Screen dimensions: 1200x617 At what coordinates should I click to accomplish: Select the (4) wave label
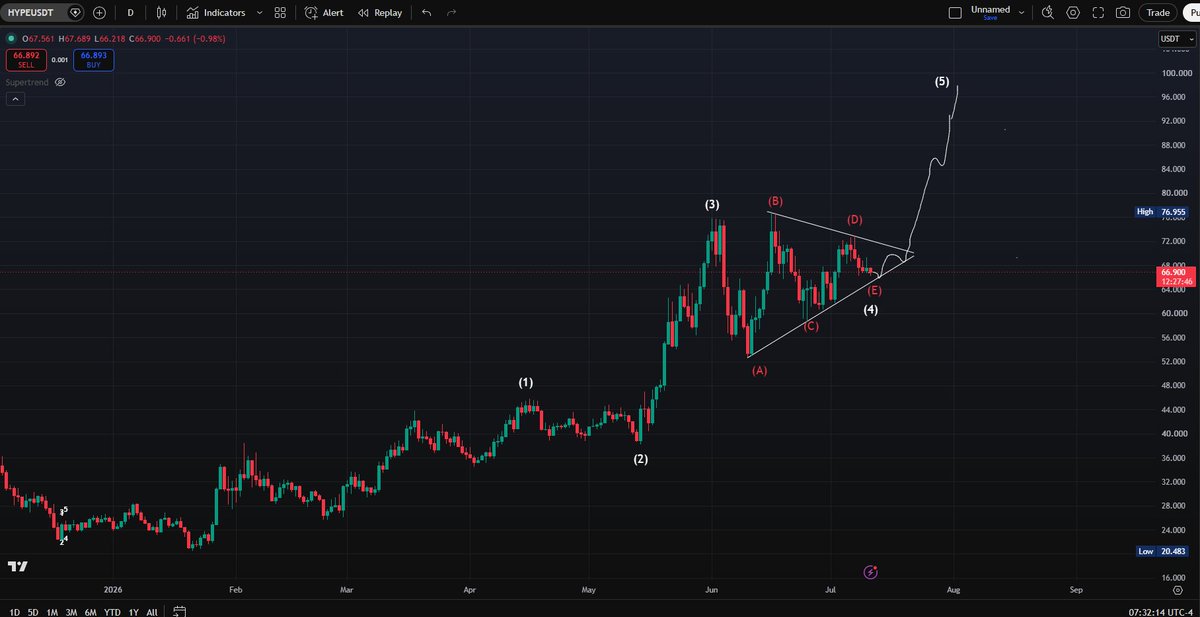[x=871, y=310]
